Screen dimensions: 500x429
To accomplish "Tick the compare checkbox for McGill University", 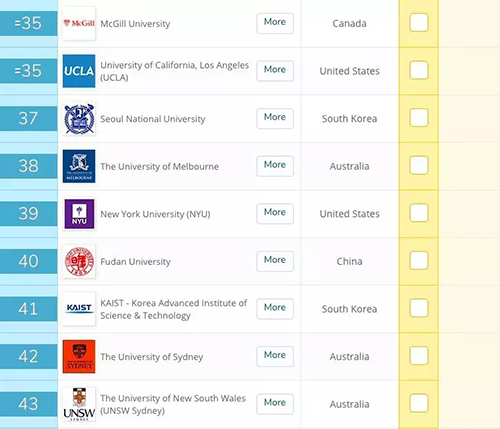I will pos(419,23).
